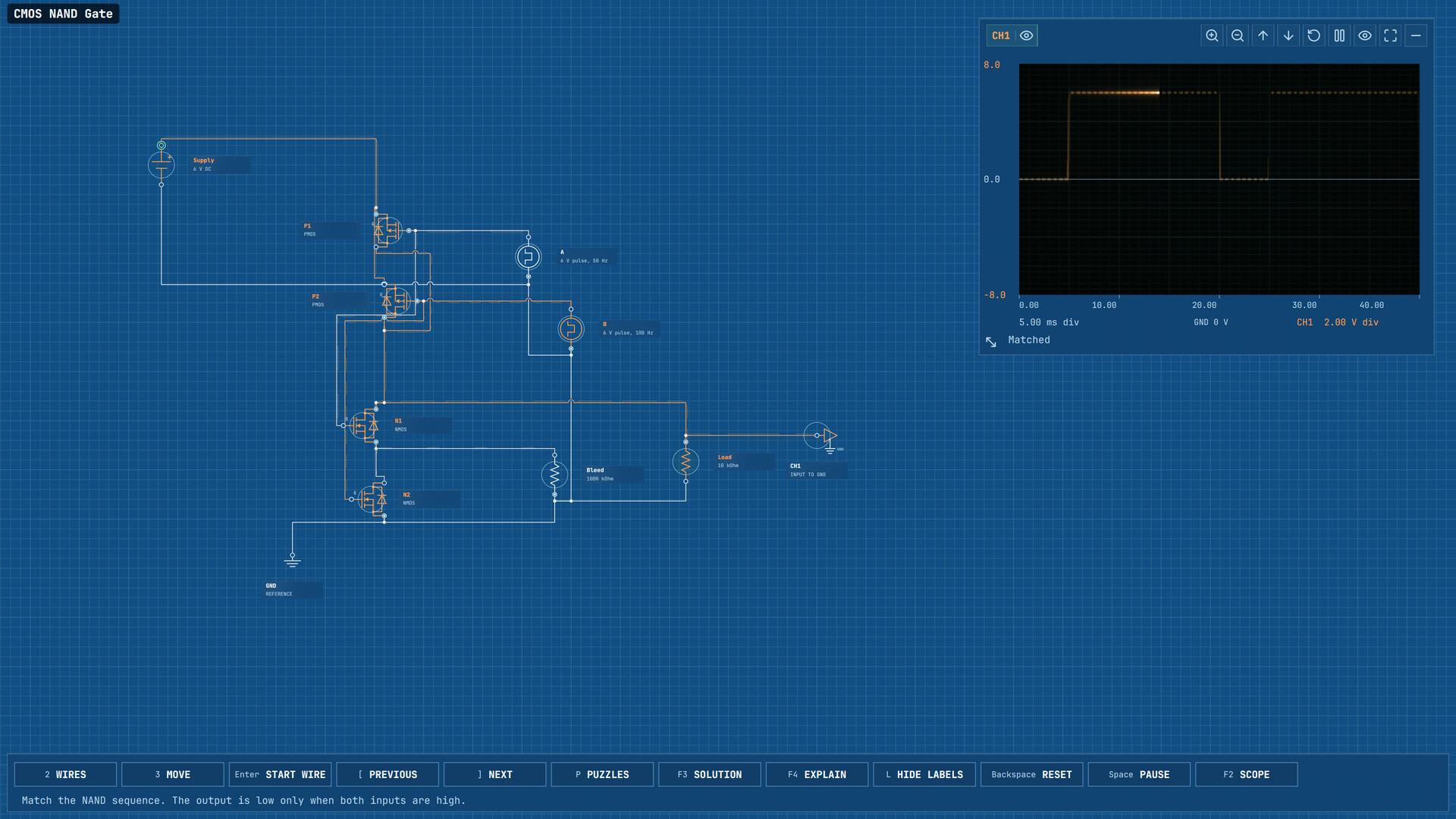Toggle scope visibility eye in the toolbar
1456x819 pixels.
[1365, 36]
